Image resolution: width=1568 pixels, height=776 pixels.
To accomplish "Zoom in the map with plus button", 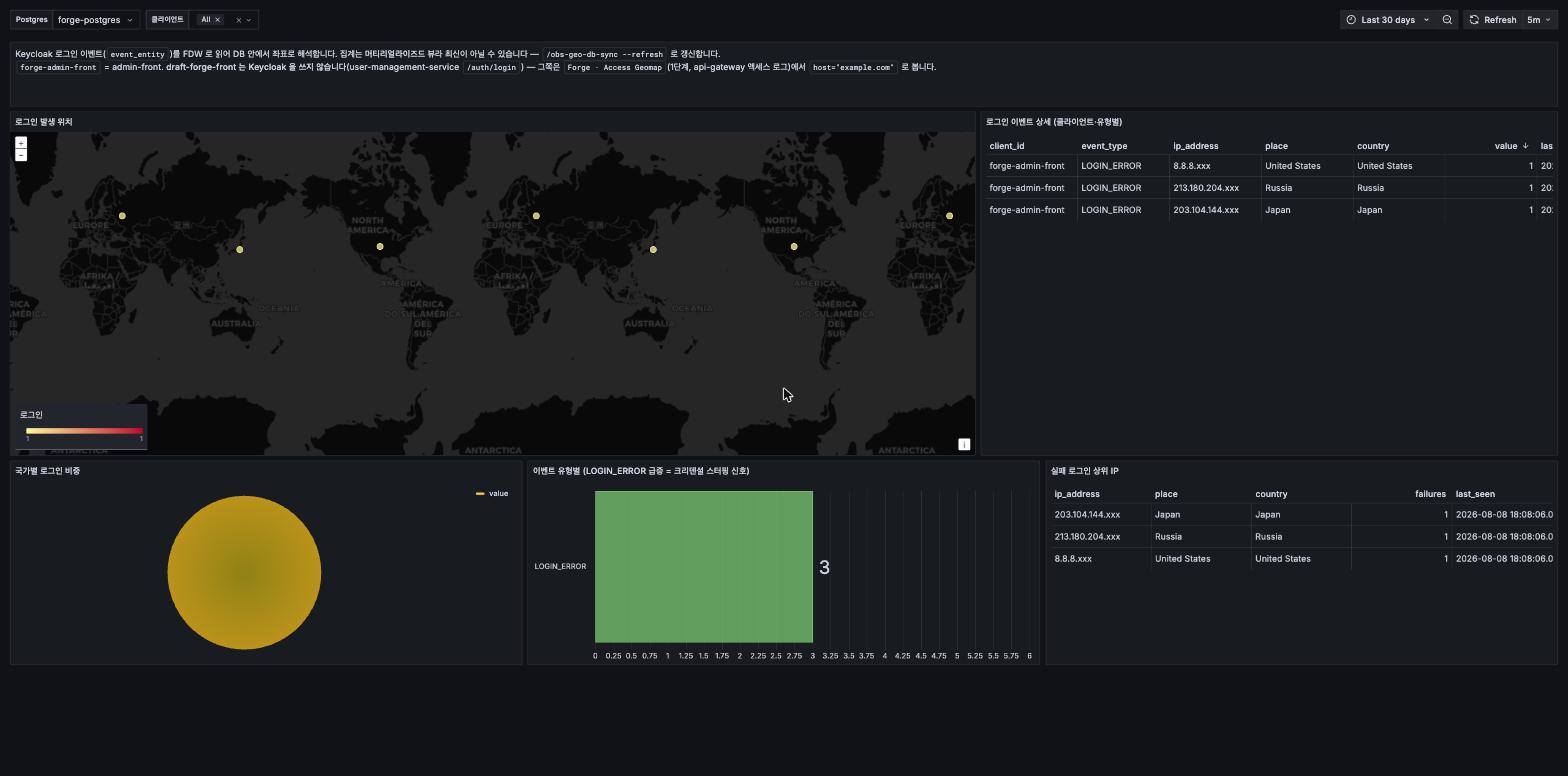I will tap(21, 143).
